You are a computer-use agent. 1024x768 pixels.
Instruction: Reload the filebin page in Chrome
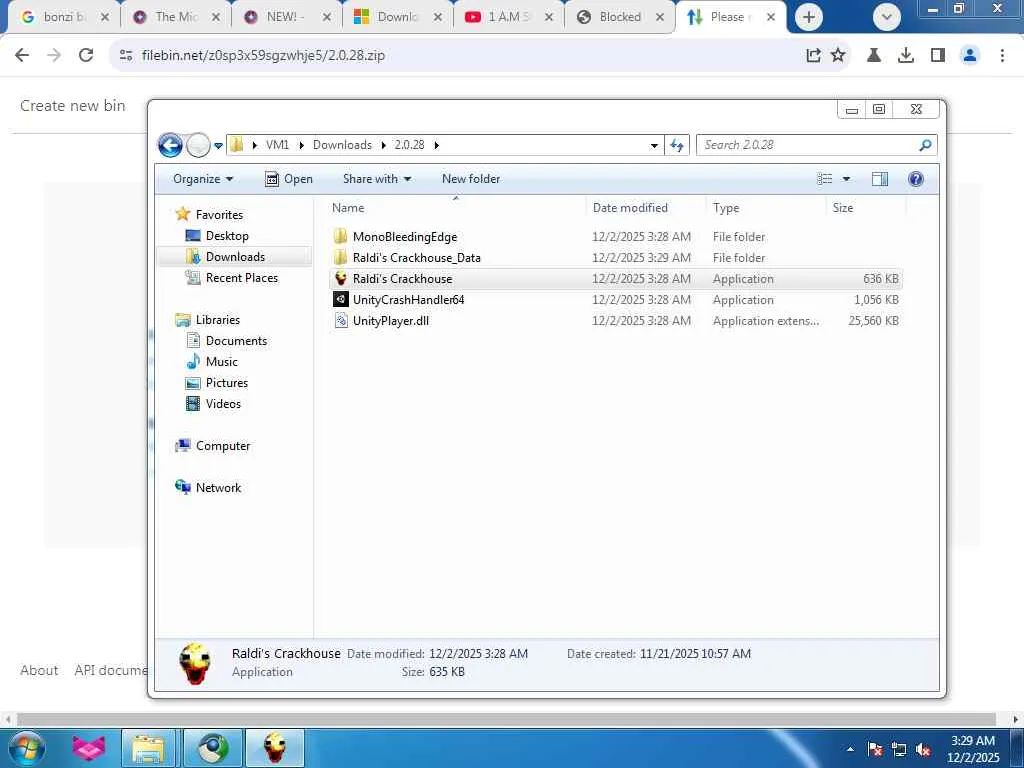pos(86,56)
